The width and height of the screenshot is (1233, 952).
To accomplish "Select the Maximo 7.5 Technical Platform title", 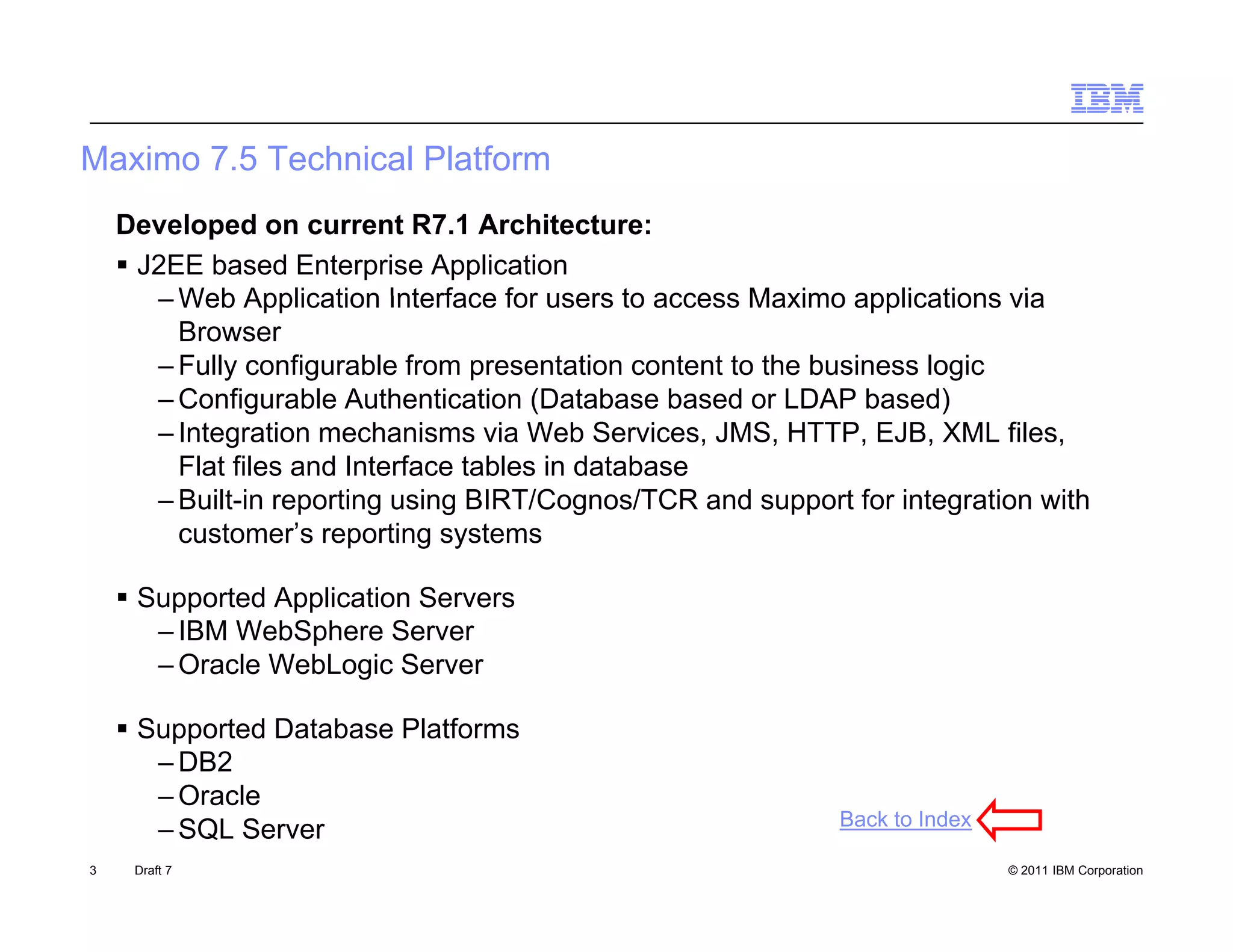I will tap(315, 159).
